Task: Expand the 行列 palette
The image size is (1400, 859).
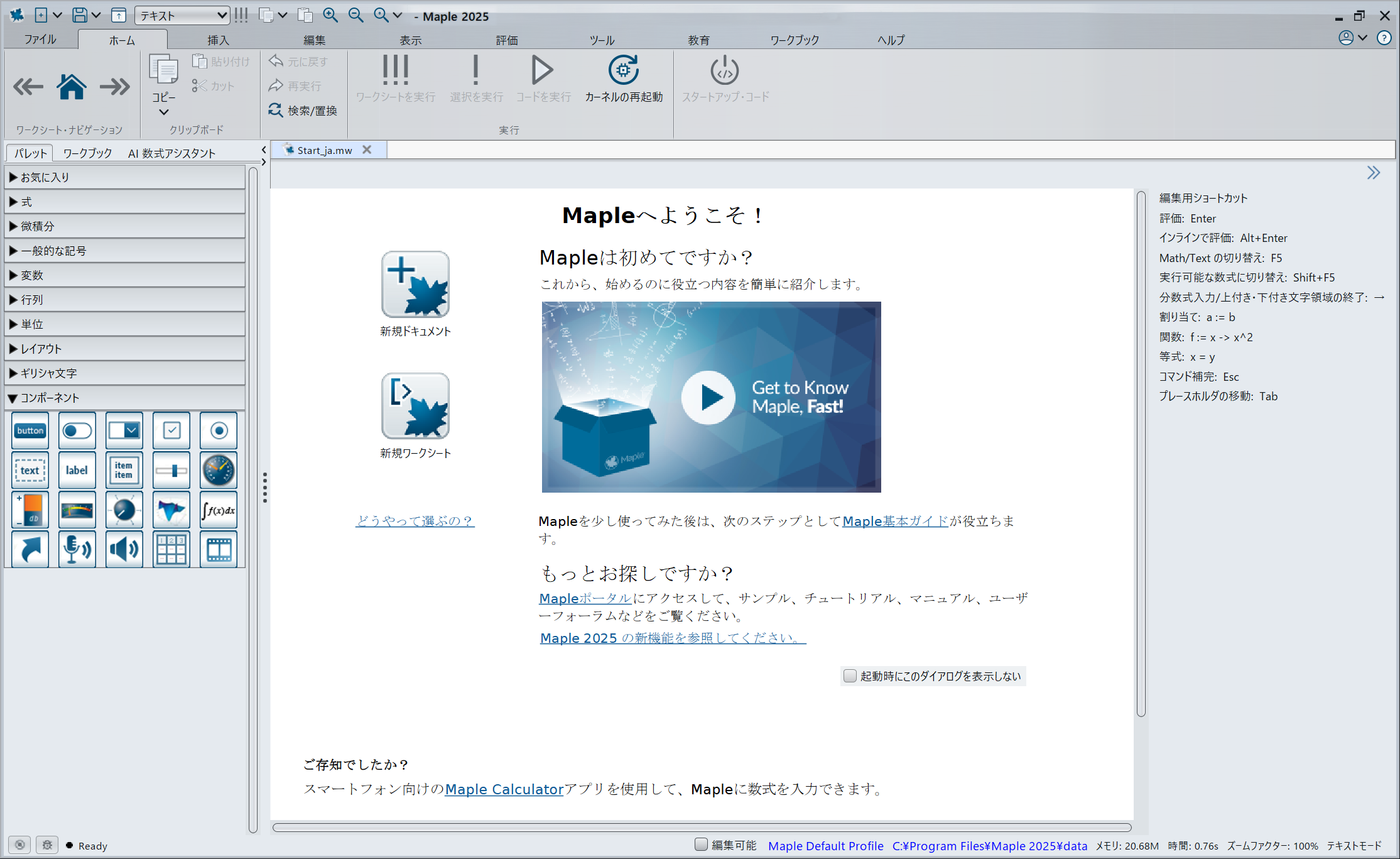Action: coord(125,300)
